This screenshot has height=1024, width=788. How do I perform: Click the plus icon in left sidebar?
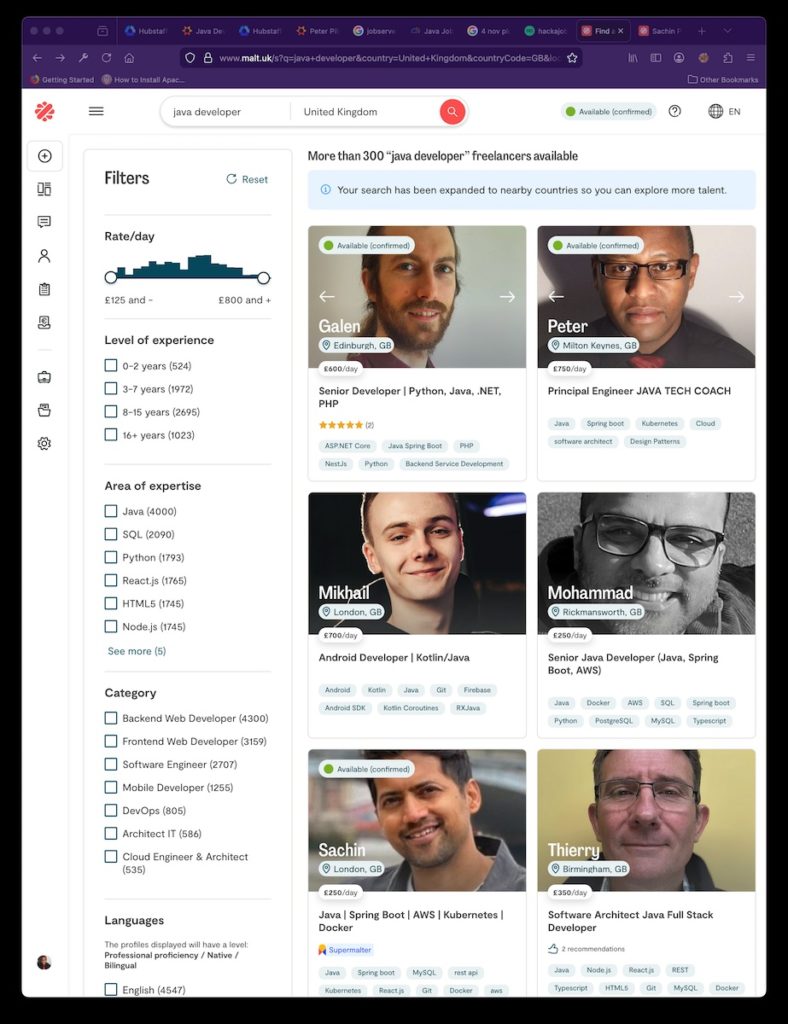(44, 156)
